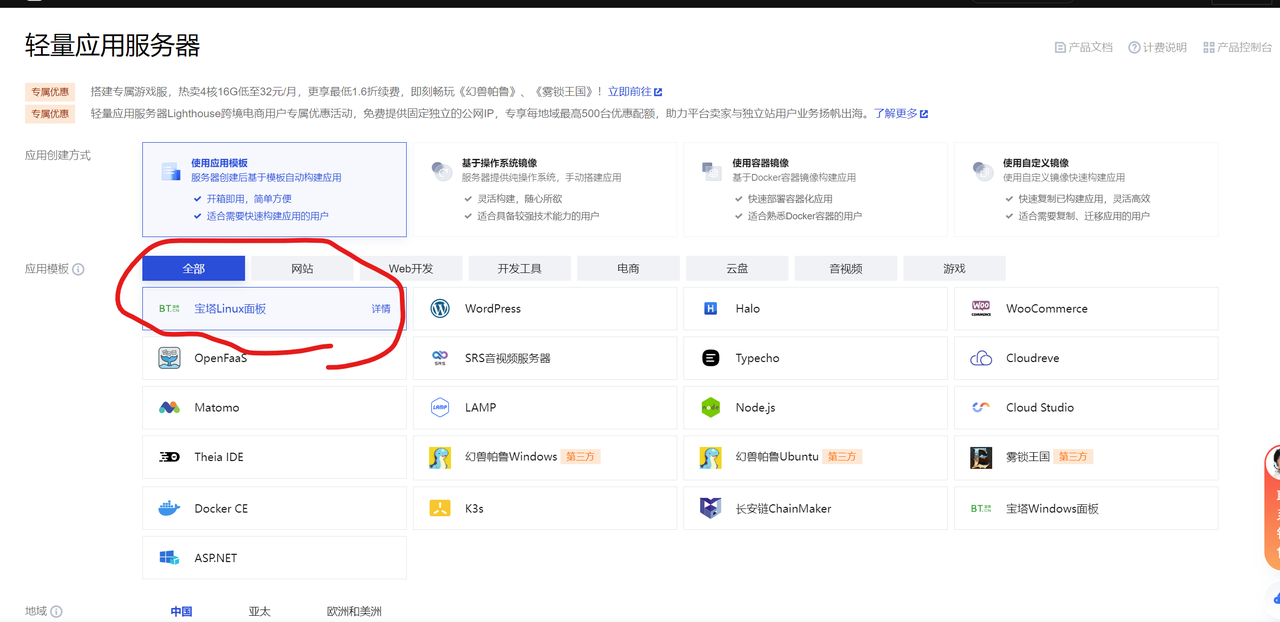The height and width of the screenshot is (622, 1280).
Task: Choose the OpenFaaS template icon
Action: coord(169,358)
